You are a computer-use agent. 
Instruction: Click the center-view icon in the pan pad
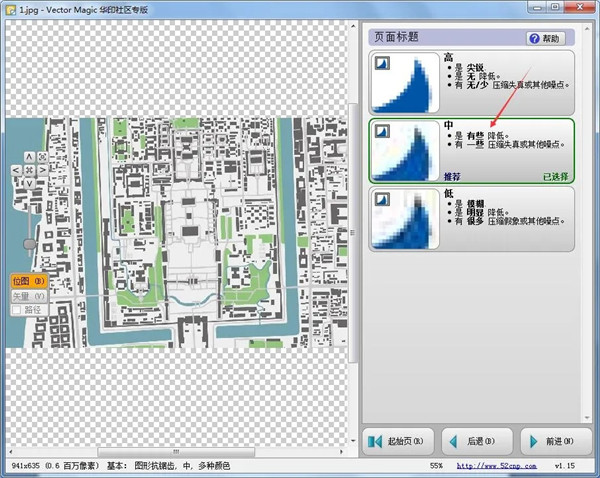[28, 168]
